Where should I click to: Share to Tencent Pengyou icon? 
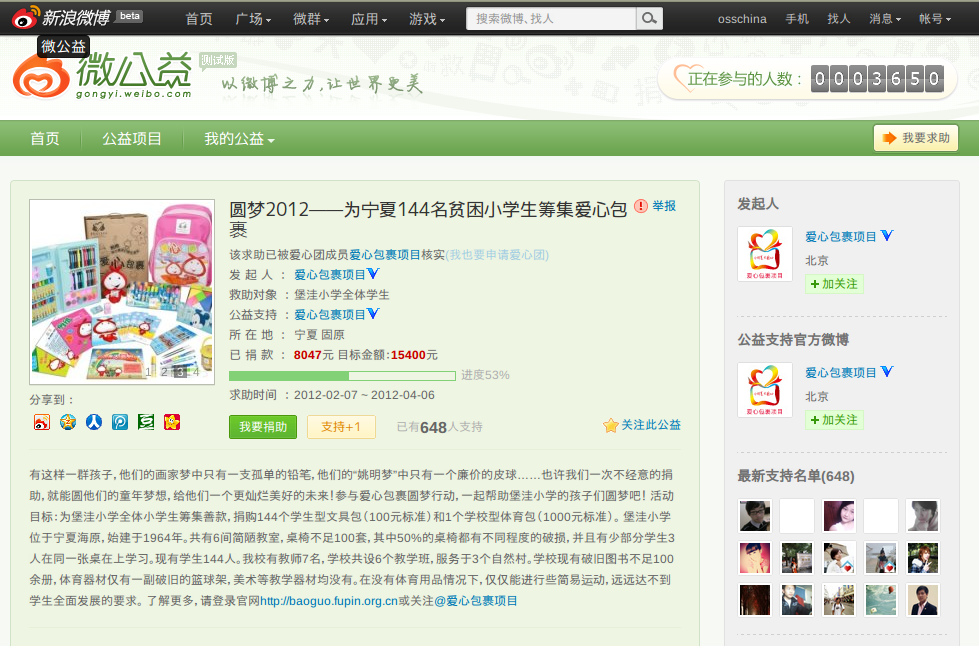click(120, 423)
